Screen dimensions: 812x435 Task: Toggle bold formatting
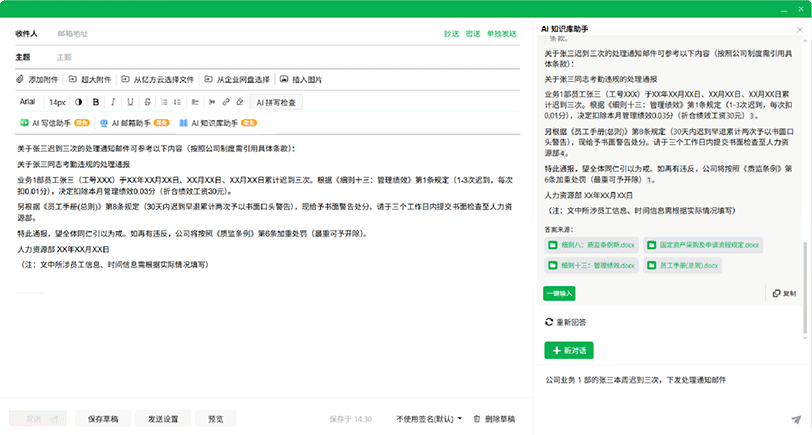tap(97, 102)
